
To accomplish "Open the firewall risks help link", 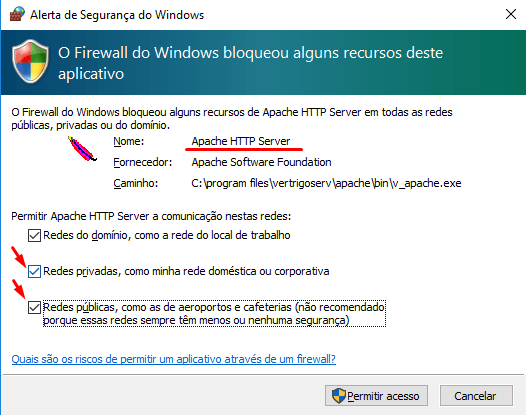I will (x=173, y=359).
